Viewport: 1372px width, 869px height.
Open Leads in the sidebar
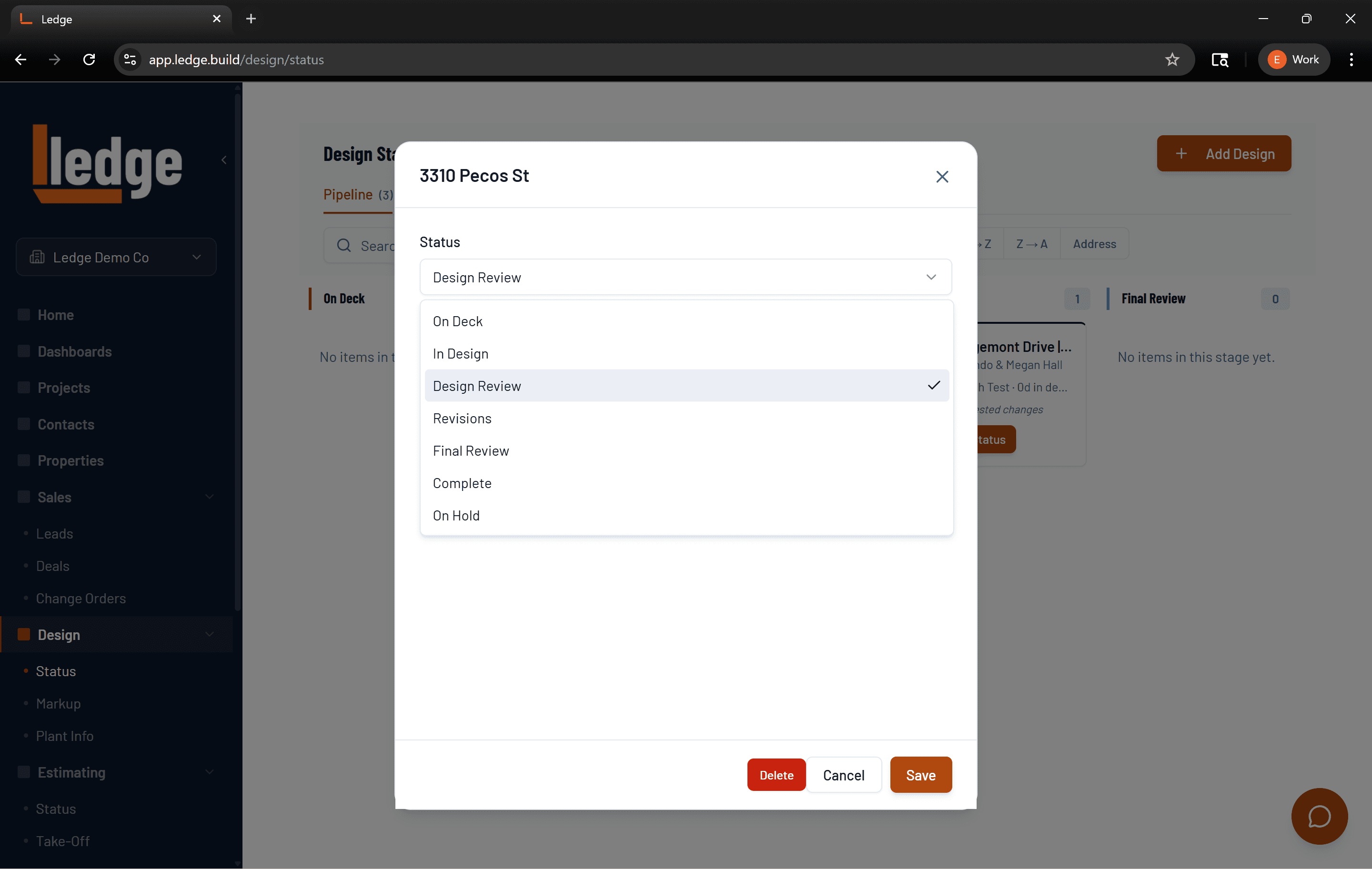[x=55, y=534]
